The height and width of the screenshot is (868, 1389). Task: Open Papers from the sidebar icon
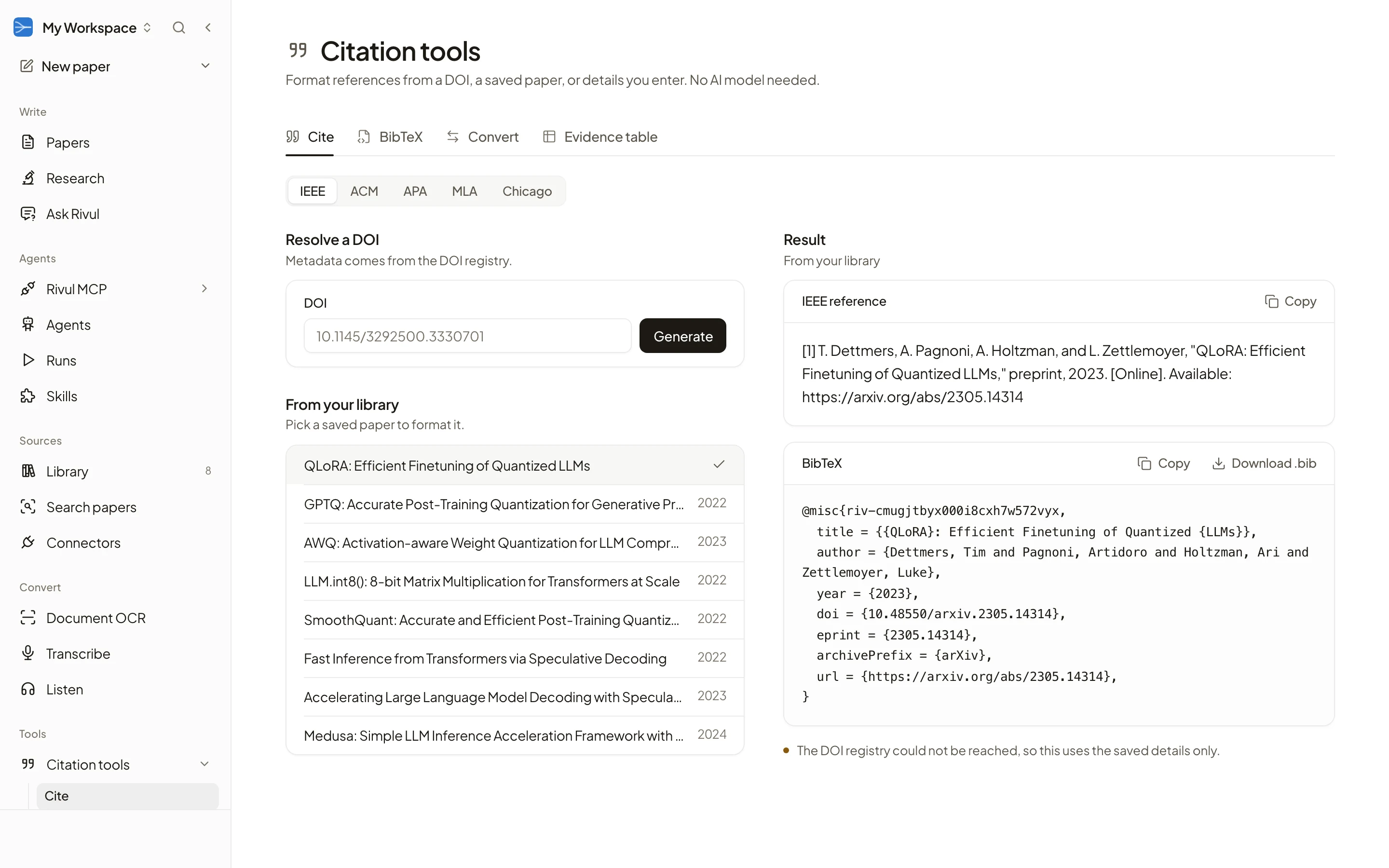click(27, 142)
